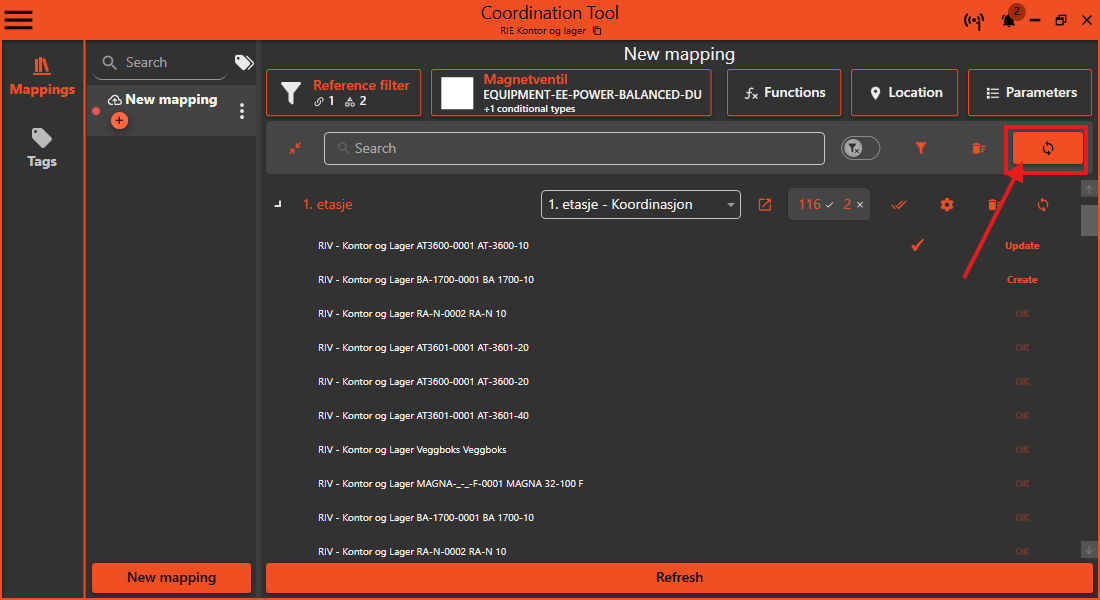Open the Parameters panel
This screenshot has height=600, width=1100.
[x=1030, y=92]
